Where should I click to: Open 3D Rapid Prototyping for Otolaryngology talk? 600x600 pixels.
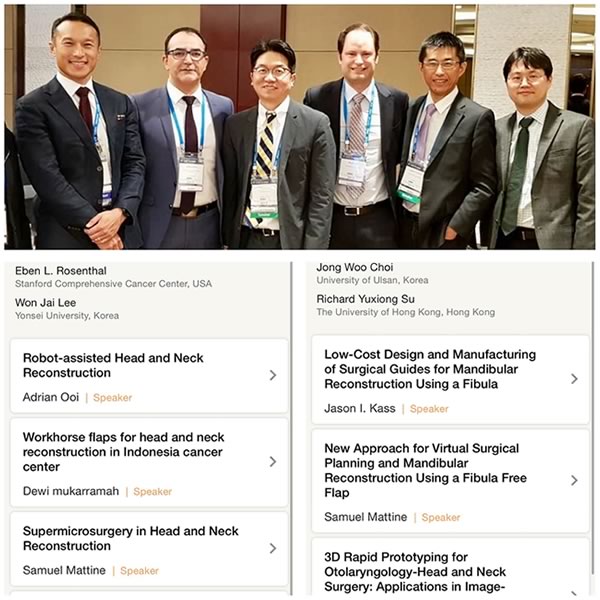(x=415, y=572)
